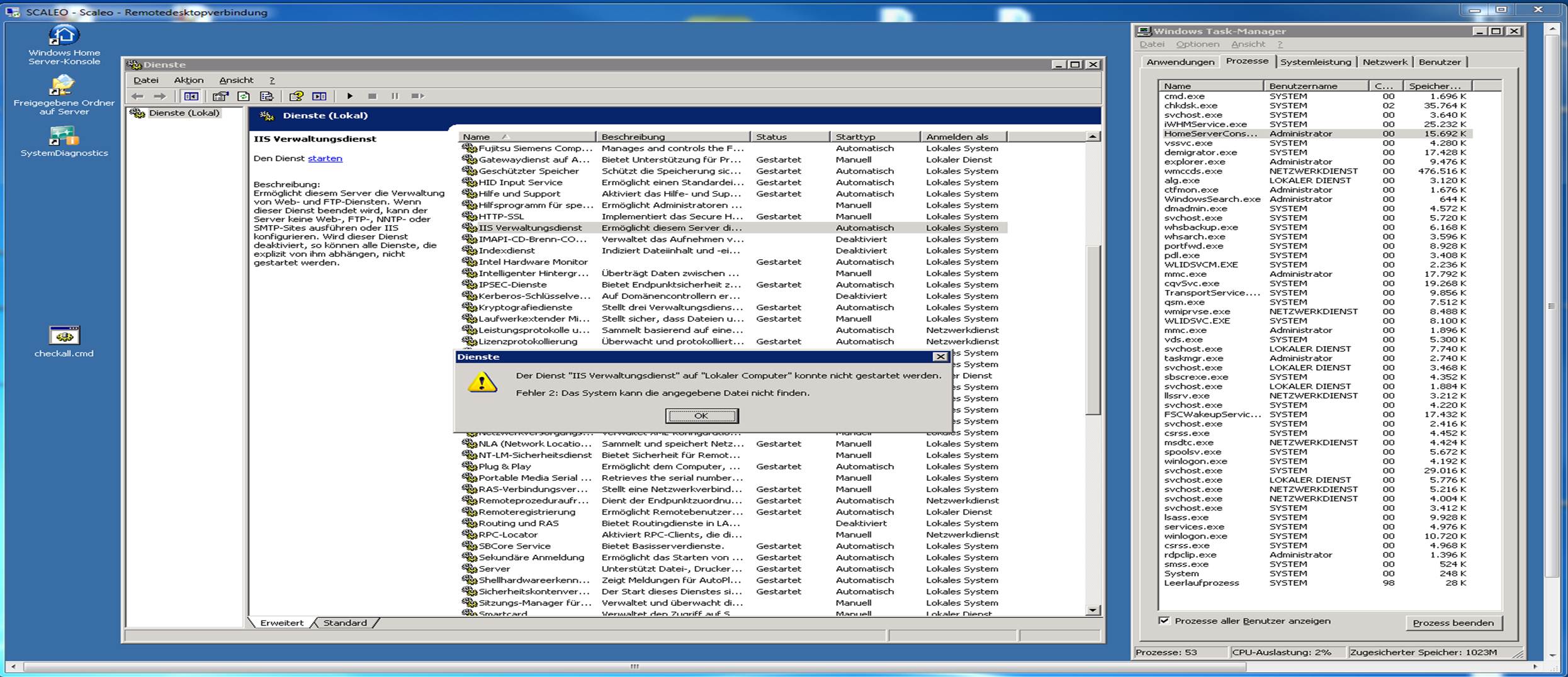Open Properties via the toolbar icon

coord(220,96)
